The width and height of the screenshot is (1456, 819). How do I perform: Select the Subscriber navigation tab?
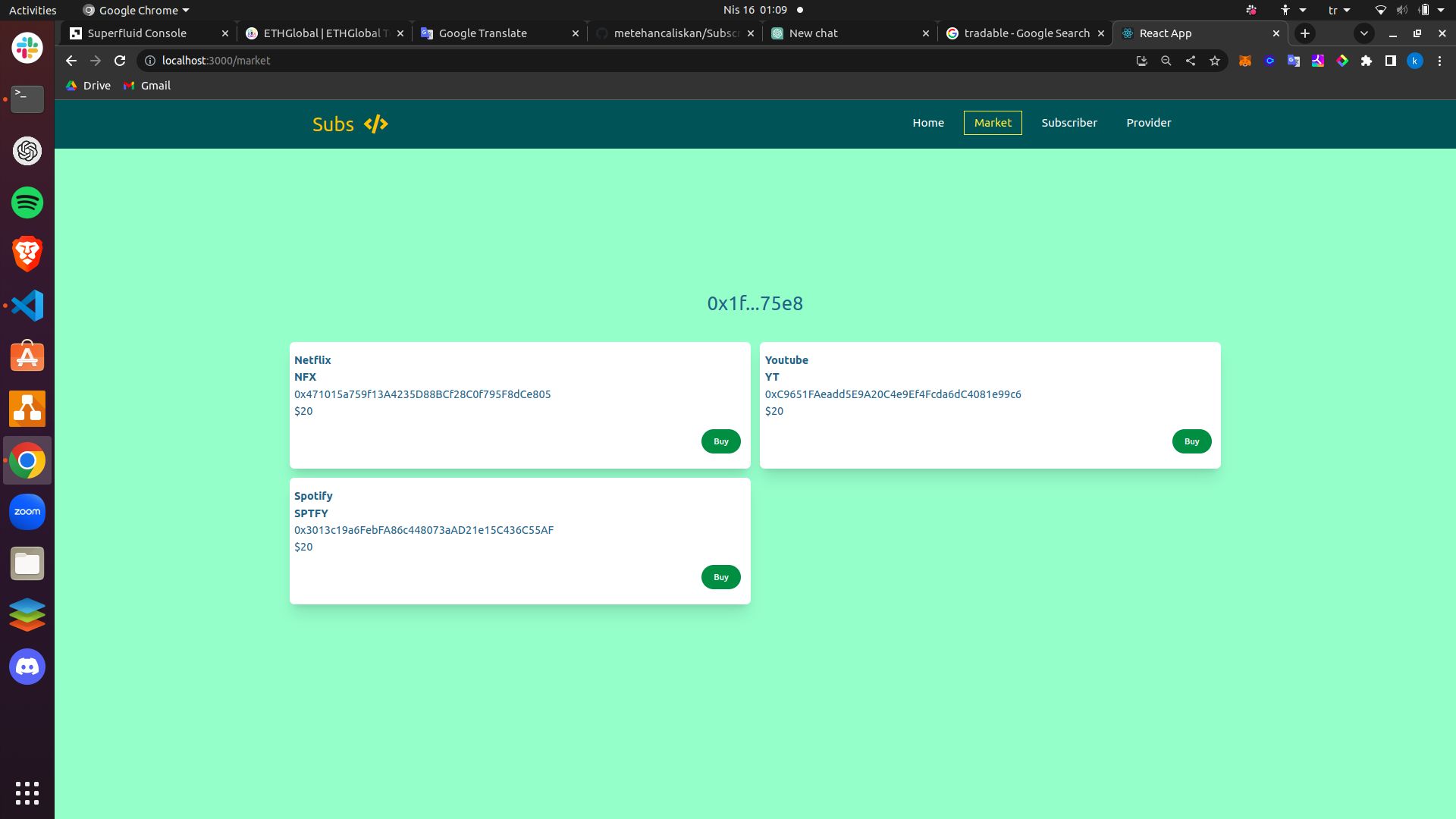[1068, 122]
